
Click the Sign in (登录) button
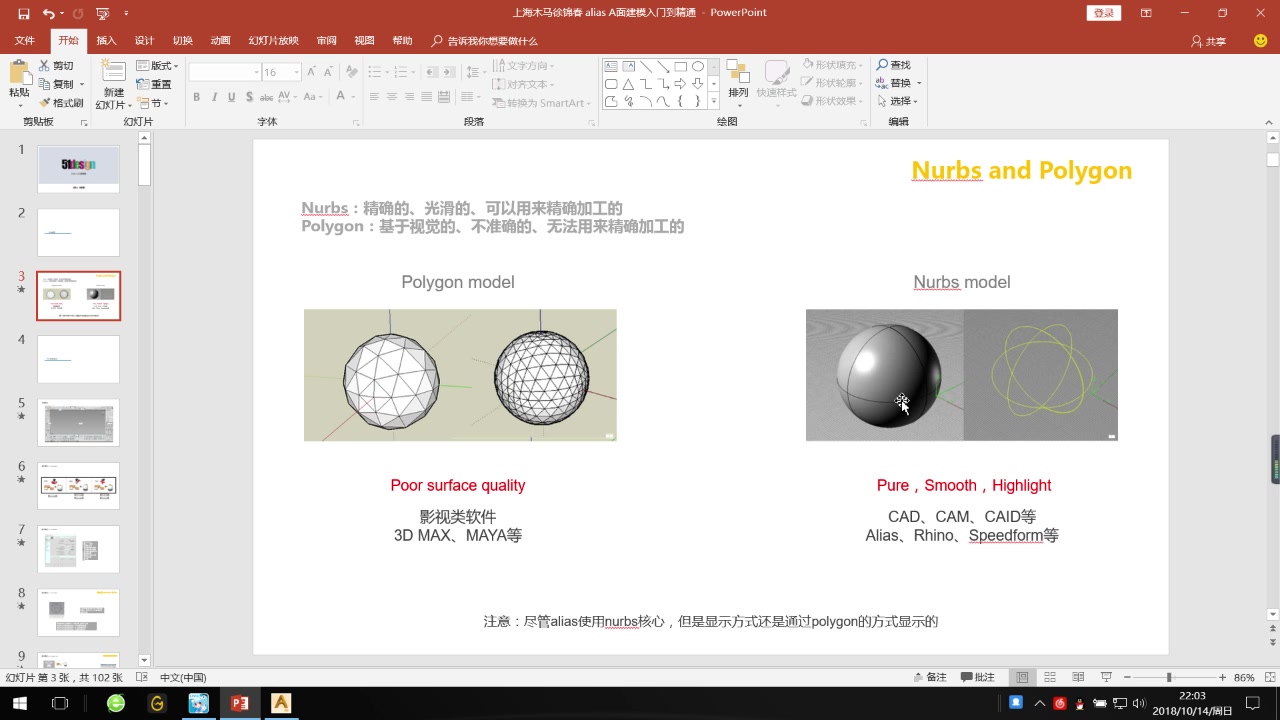pos(1103,13)
